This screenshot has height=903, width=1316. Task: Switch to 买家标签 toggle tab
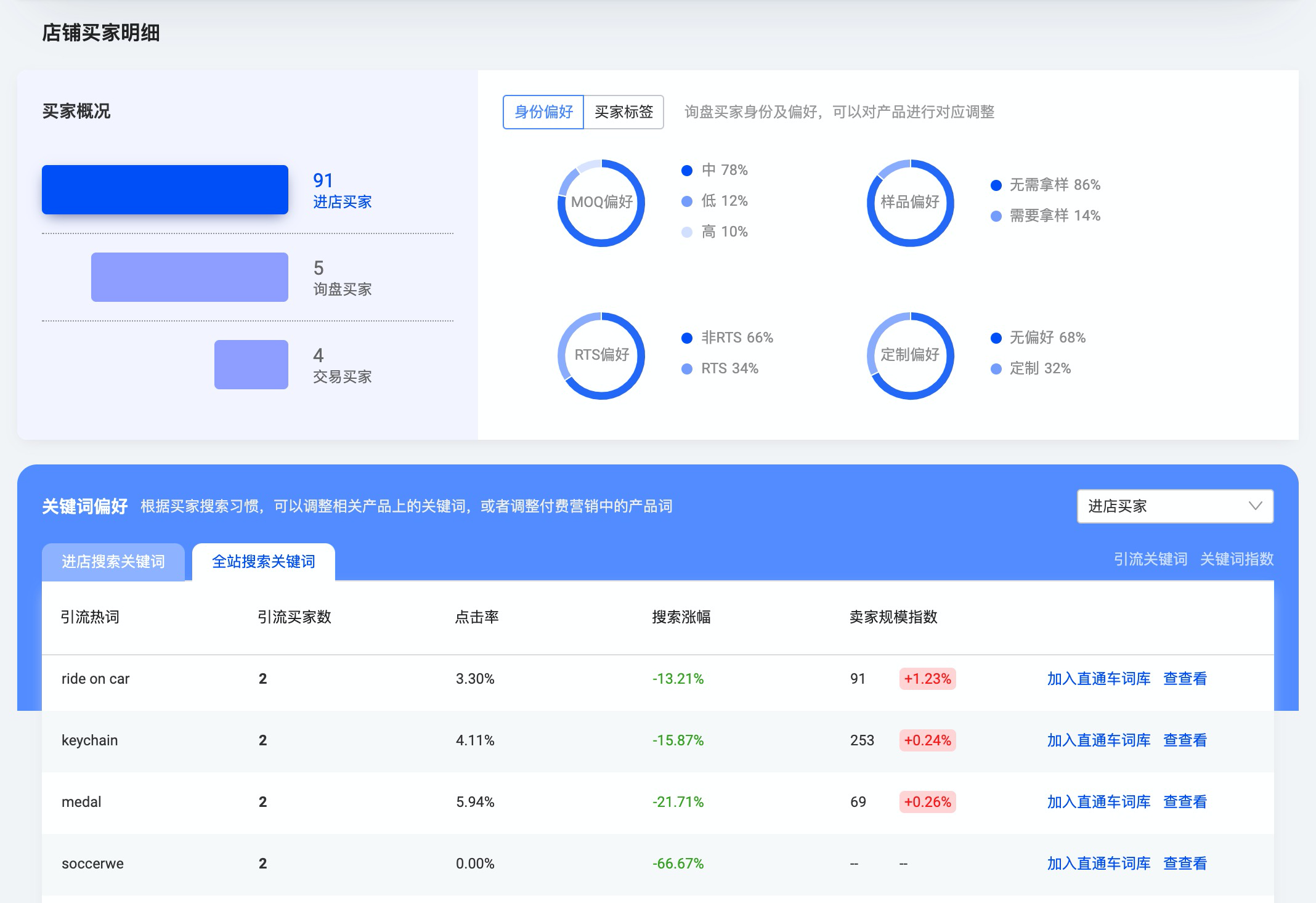623,112
